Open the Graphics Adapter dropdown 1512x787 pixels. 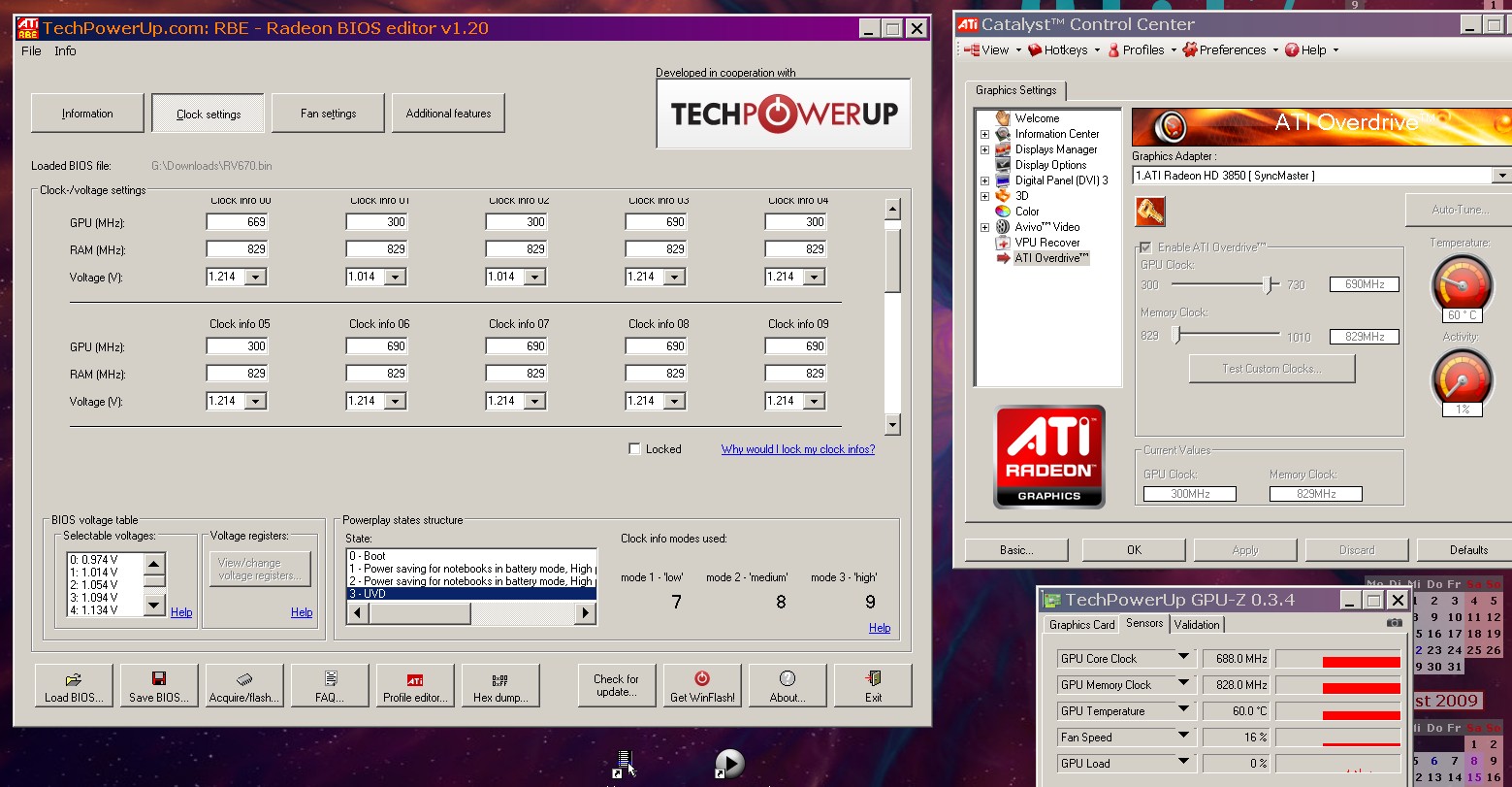pyautogui.click(x=1501, y=176)
